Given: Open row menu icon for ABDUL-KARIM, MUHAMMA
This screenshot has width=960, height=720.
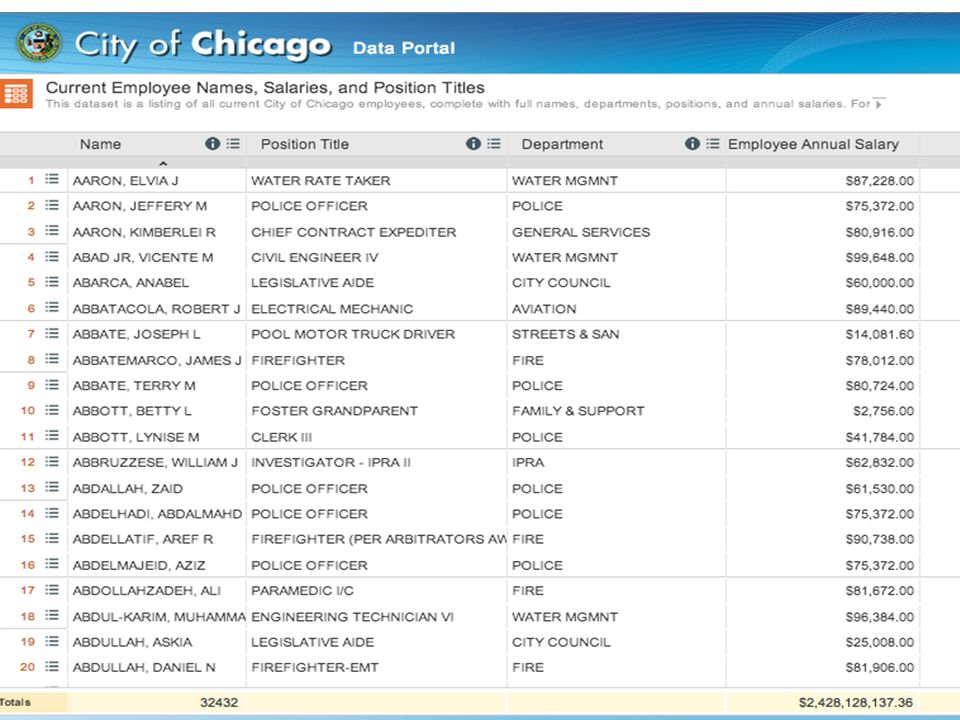Looking at the screenshot, I should 52,616.
